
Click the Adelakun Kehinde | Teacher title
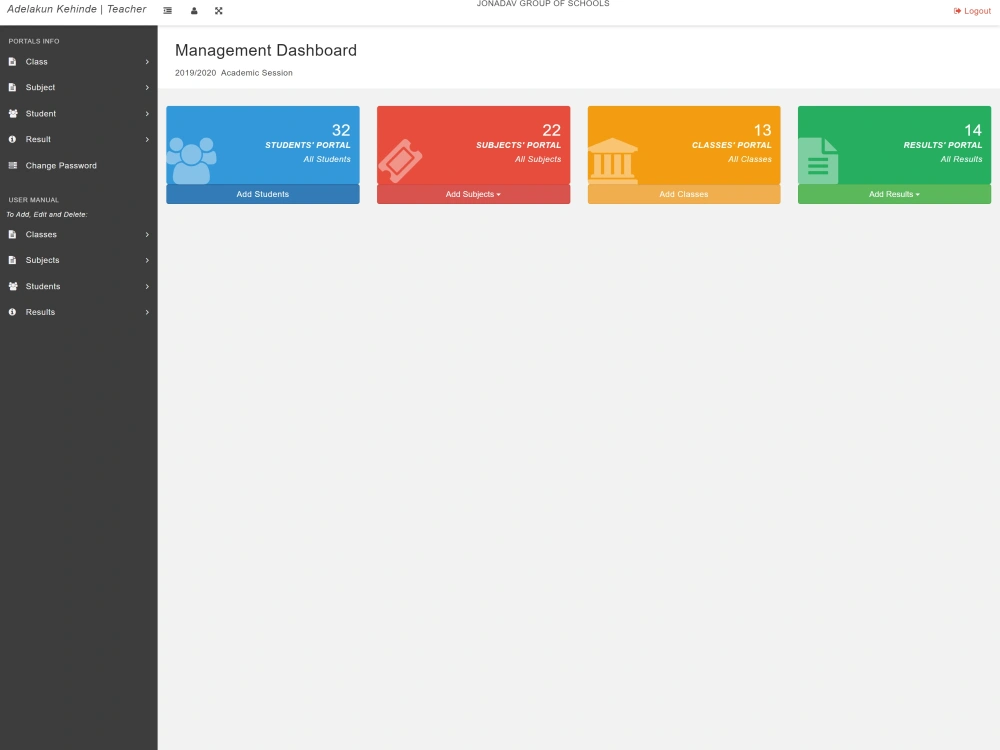point(77,9)
